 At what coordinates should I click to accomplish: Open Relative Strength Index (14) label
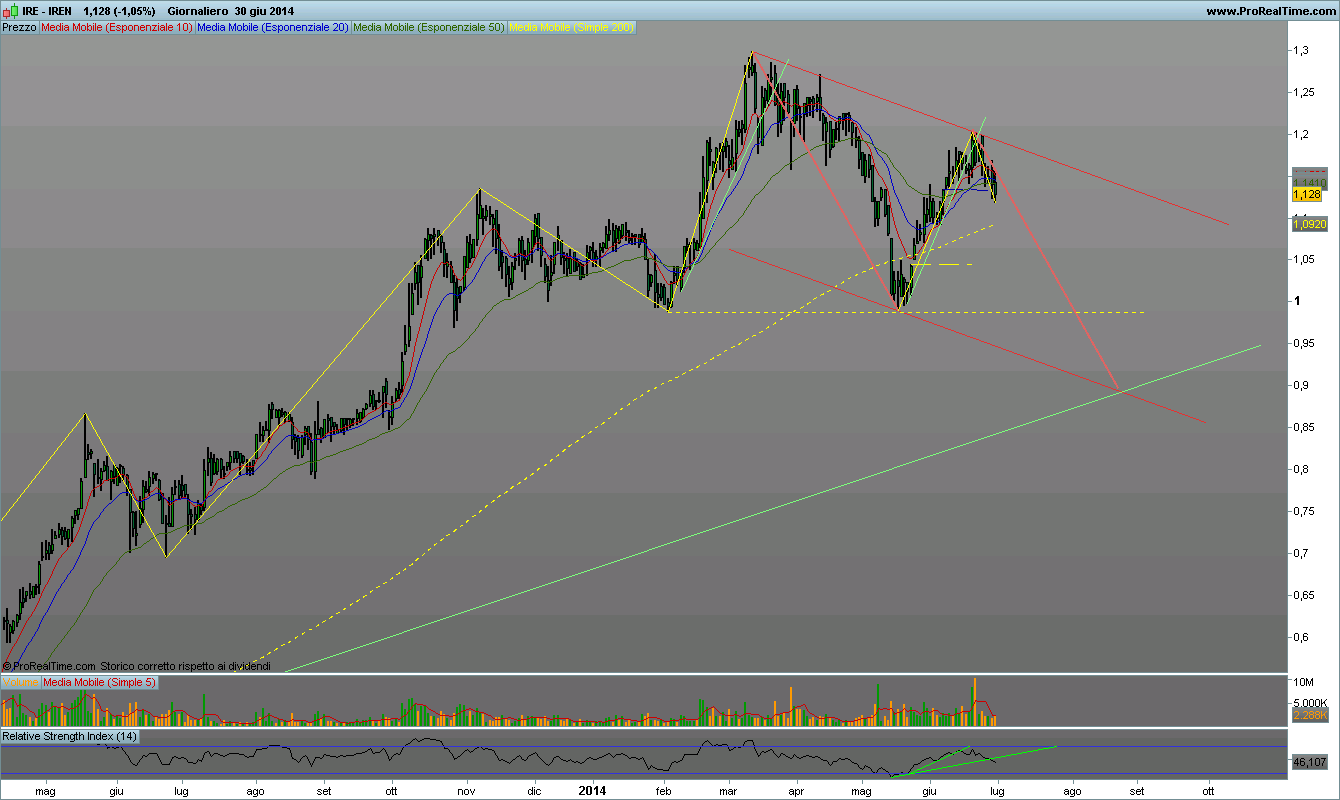(70, 736)
